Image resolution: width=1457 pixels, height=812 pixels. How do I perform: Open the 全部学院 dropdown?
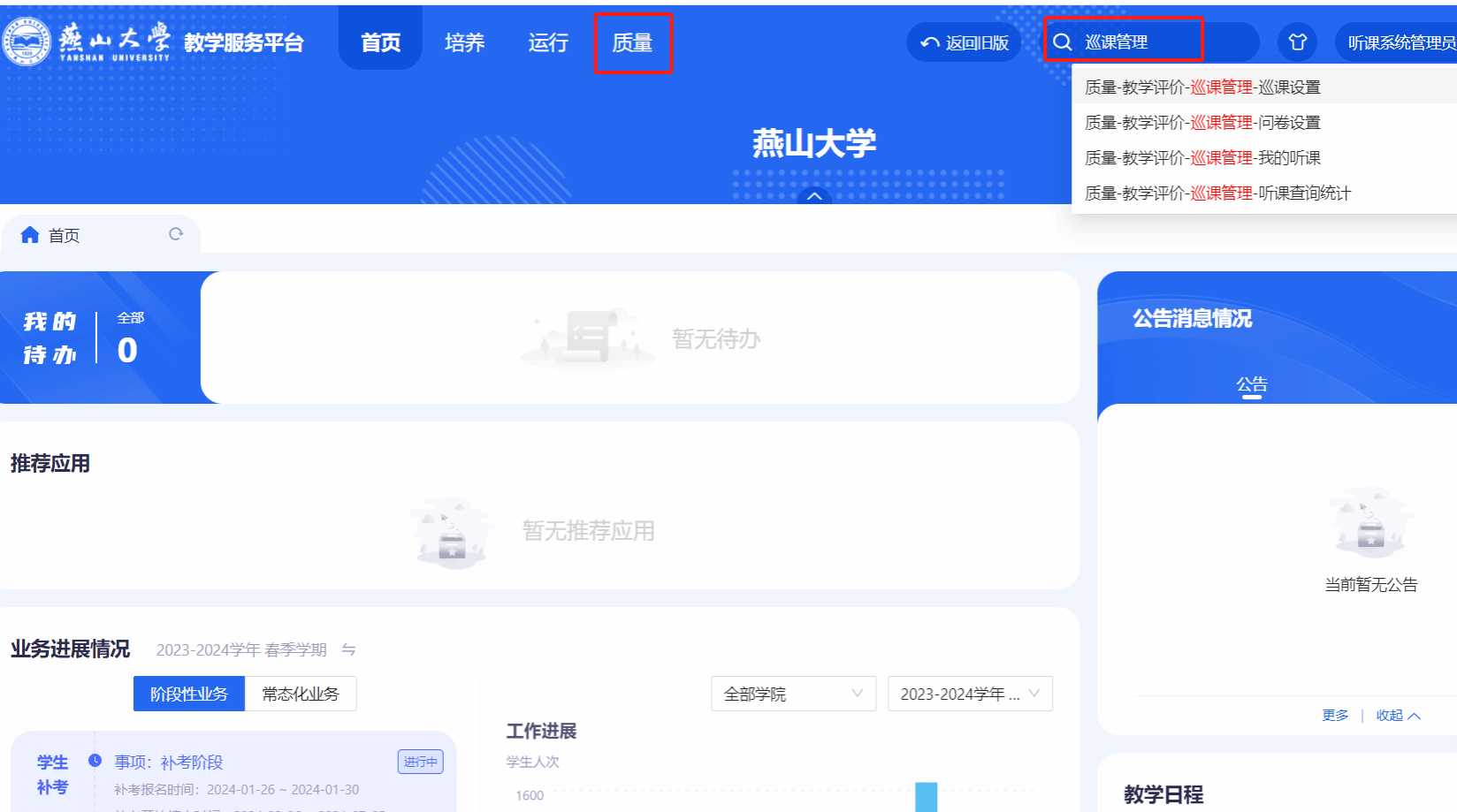pyautogui.click(x=792, y=694)
